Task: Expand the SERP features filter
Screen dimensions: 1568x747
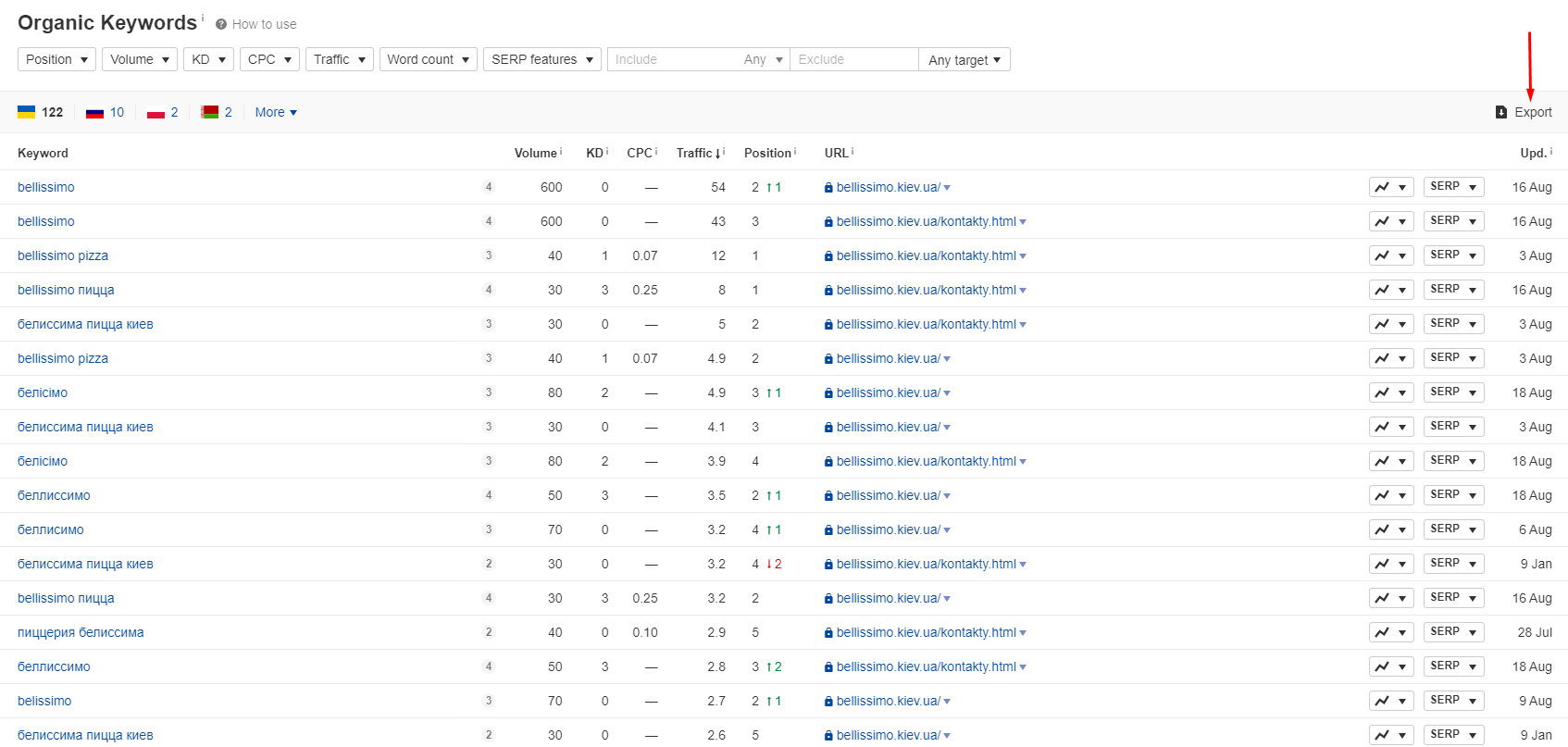Action: pyautogui.click(x=541, y=59)
